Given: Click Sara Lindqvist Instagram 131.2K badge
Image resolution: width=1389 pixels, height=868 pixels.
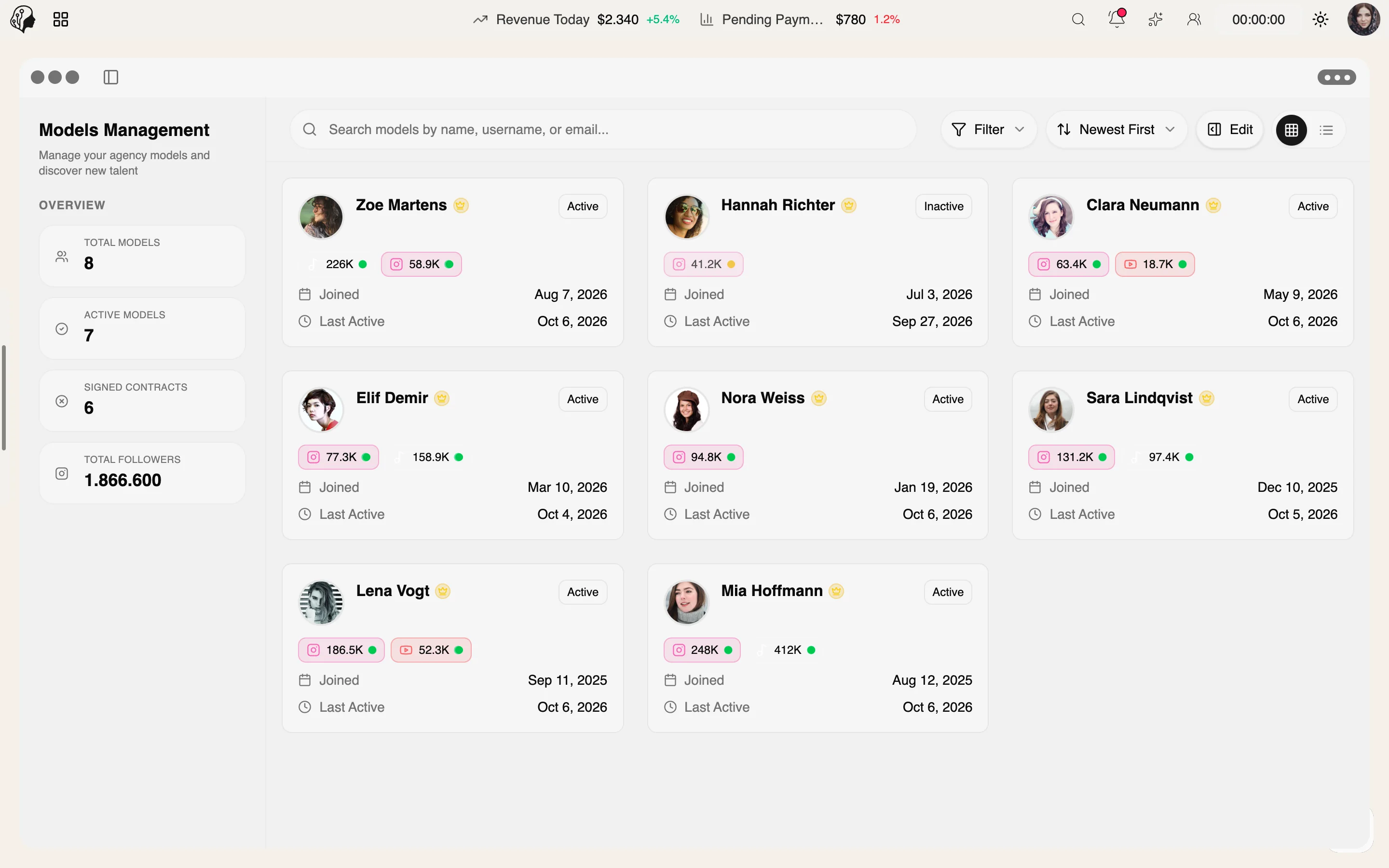Looking at the screenshot, I should click(1072, 457).
